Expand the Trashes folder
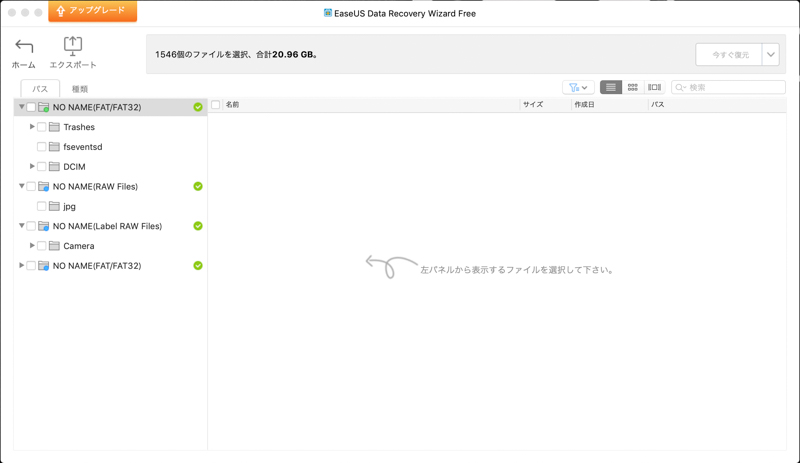The width and height of the screenshot is (800, 463). pyautogui.click(x=32, y=127)
